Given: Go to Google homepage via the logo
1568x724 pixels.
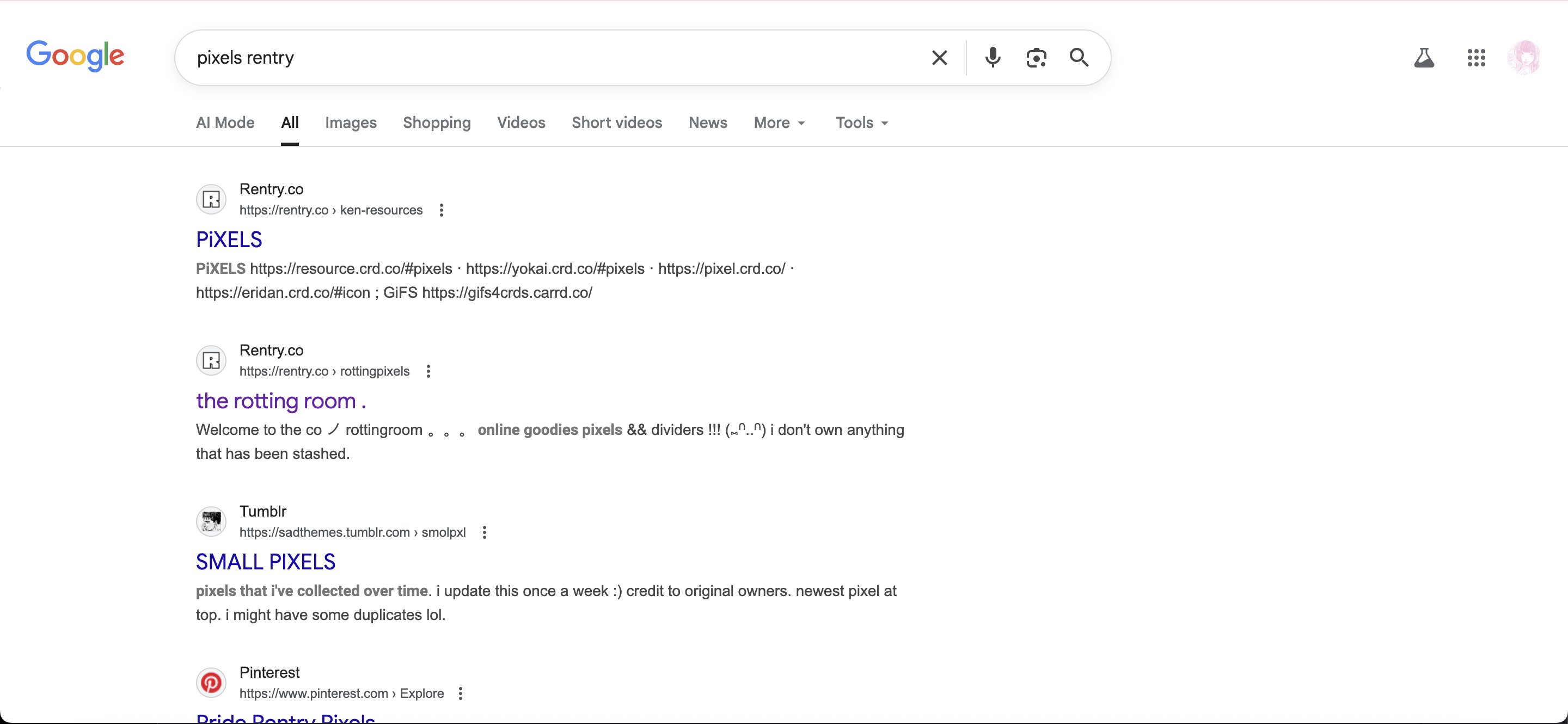Looking at the screenshot, I should (76, 56).
